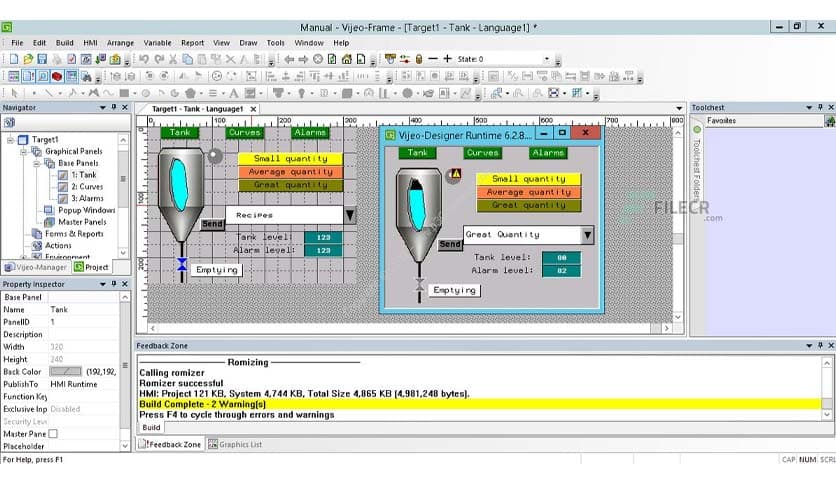This screenshot has width=836, height=484.
Task: Click the red 3D brick toolbar icon
Action: click(x=57, y=76)
